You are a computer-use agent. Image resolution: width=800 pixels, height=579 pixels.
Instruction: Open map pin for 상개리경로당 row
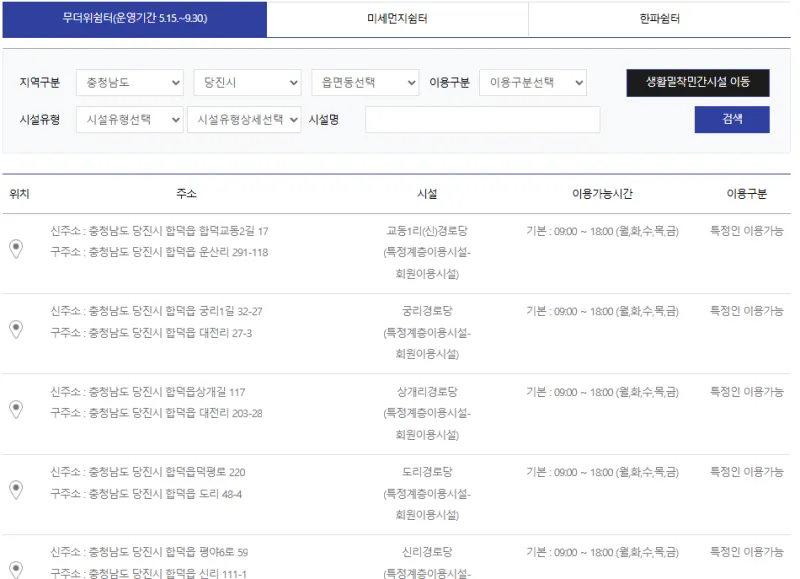coord(16,409)
